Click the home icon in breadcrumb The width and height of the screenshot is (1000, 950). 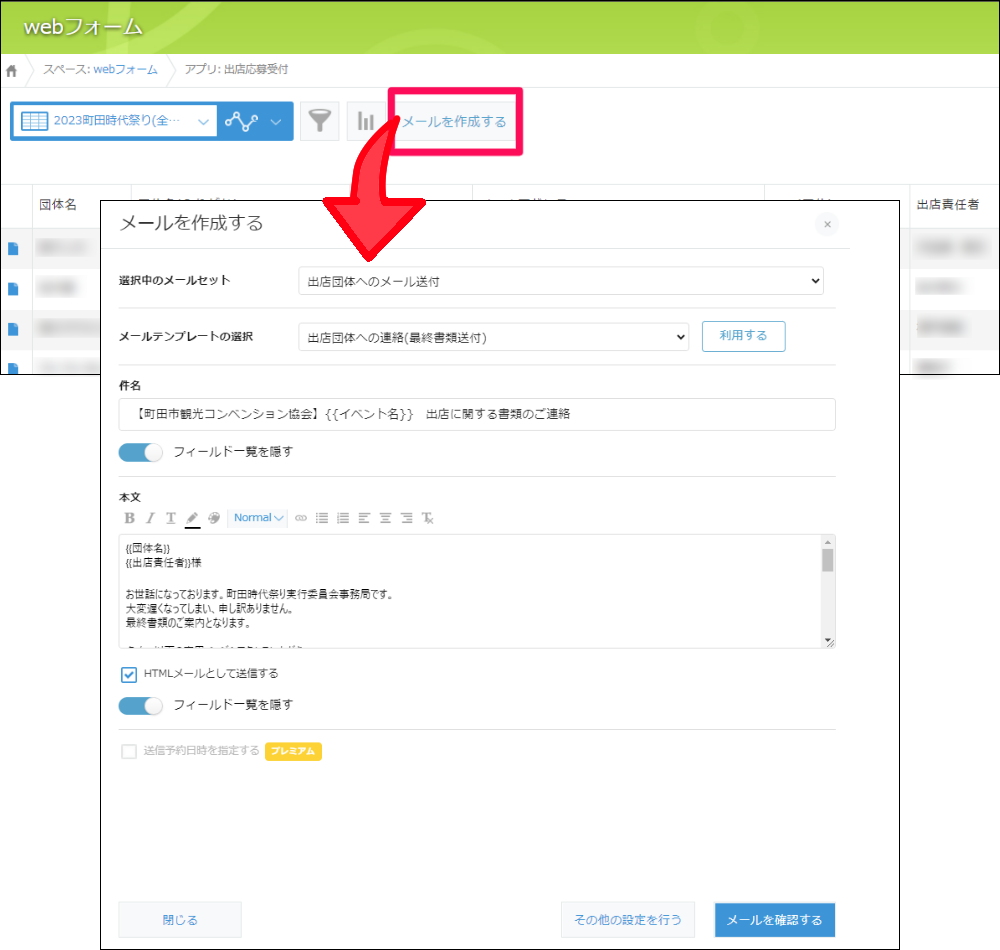[11, 71]
